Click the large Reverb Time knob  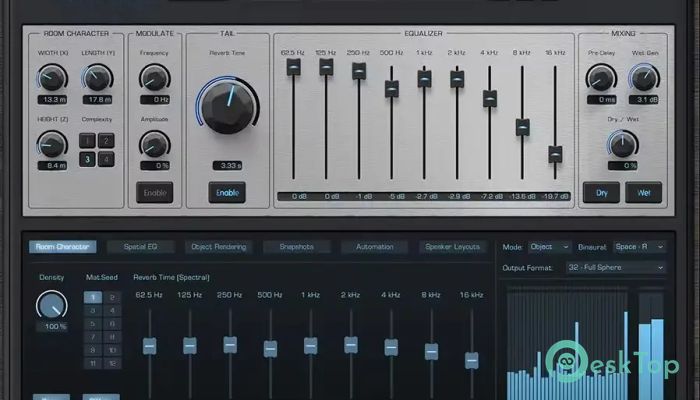click(227, 103)
